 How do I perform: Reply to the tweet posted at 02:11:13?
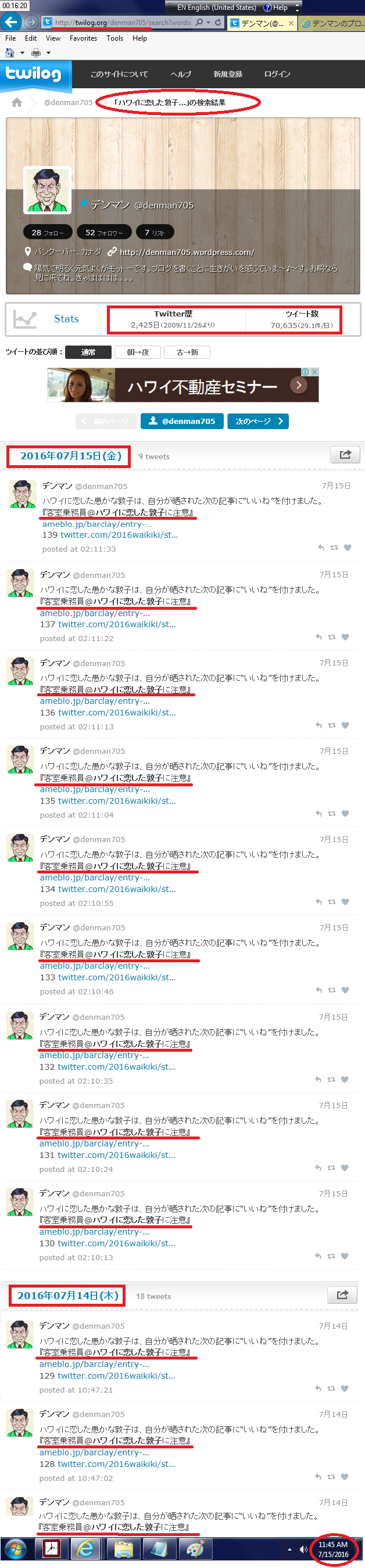point(319,725)
